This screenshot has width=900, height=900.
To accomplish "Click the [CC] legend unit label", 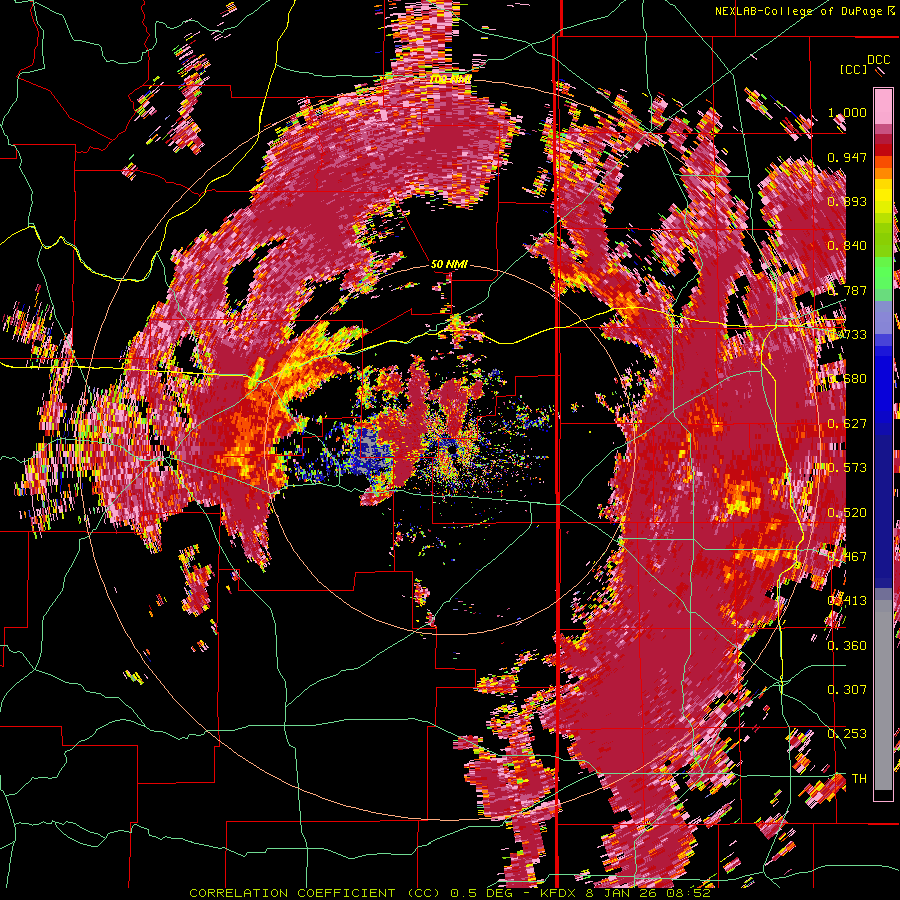I will (x=853, y=69).
